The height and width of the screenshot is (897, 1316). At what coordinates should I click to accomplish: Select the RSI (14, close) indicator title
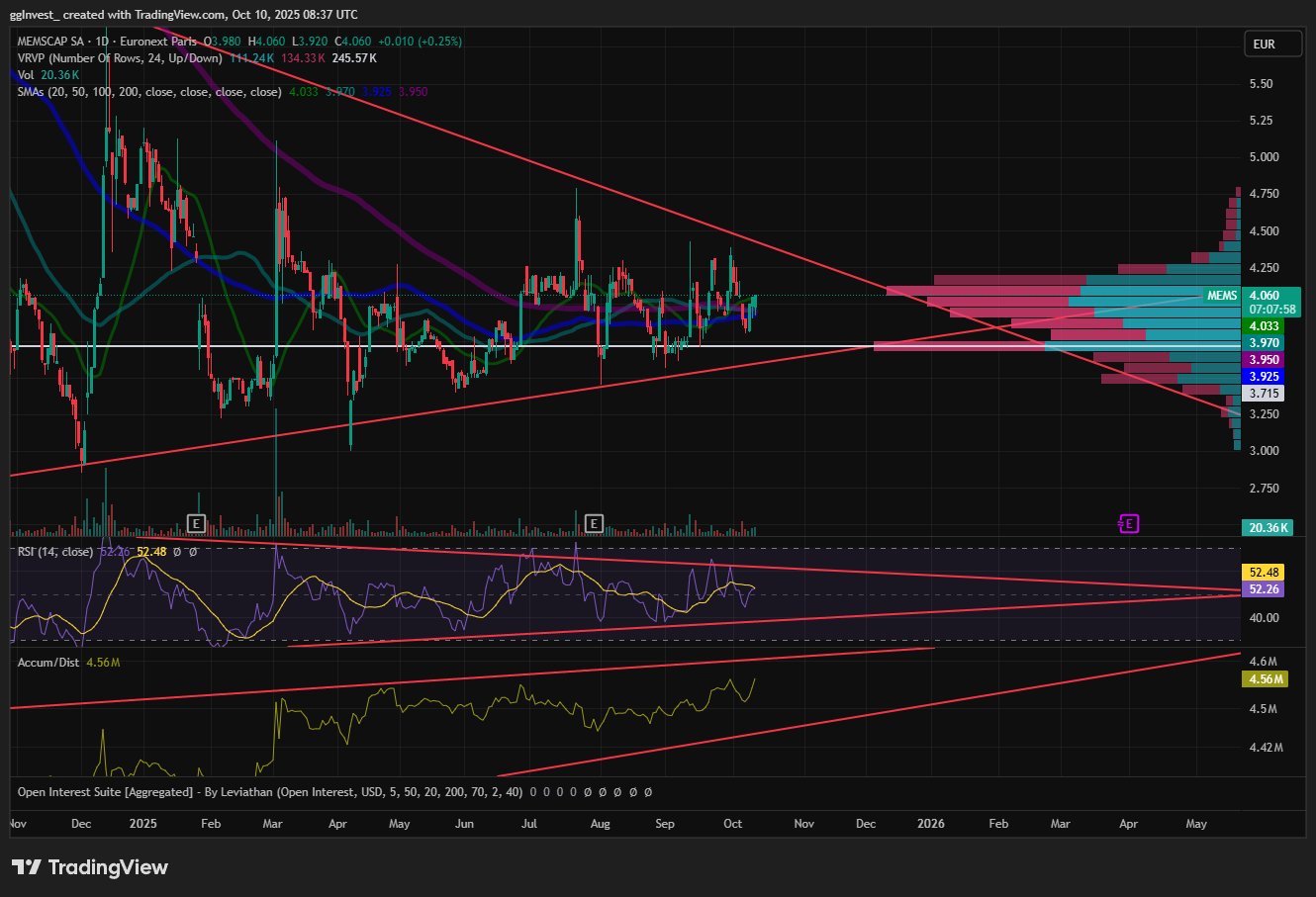[x=55, y=552]
